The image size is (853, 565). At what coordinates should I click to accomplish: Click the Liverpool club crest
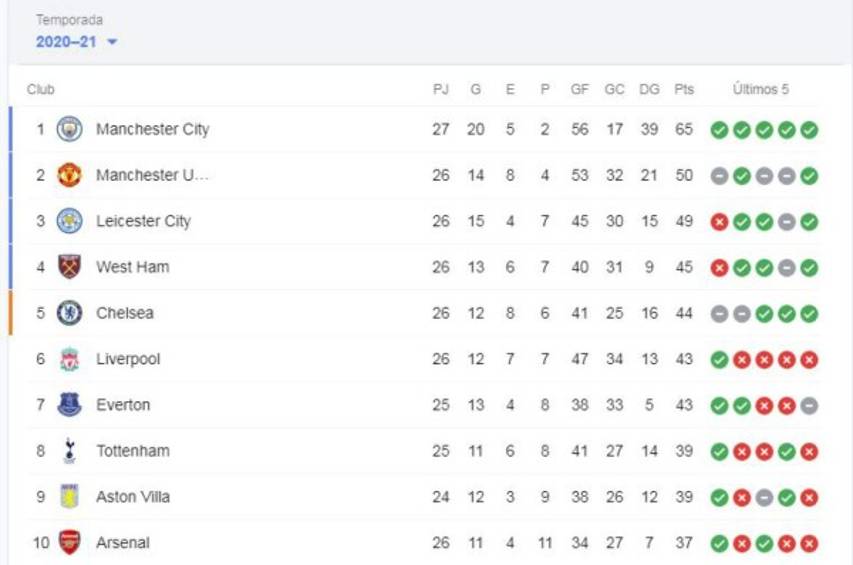click(x=69, y=359)
